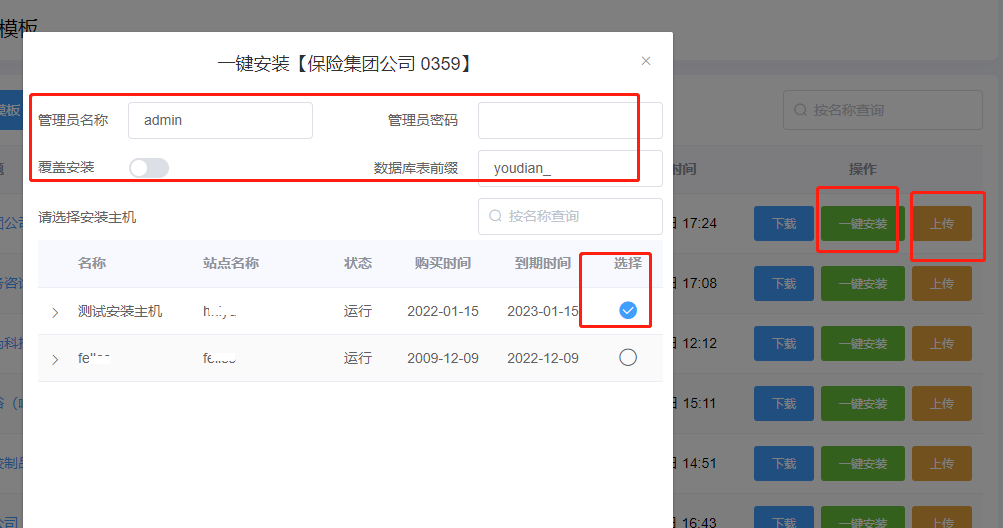Click the 下载 button in the 15:11 row
Viewport: 1003px width, 528px height.
784,404
